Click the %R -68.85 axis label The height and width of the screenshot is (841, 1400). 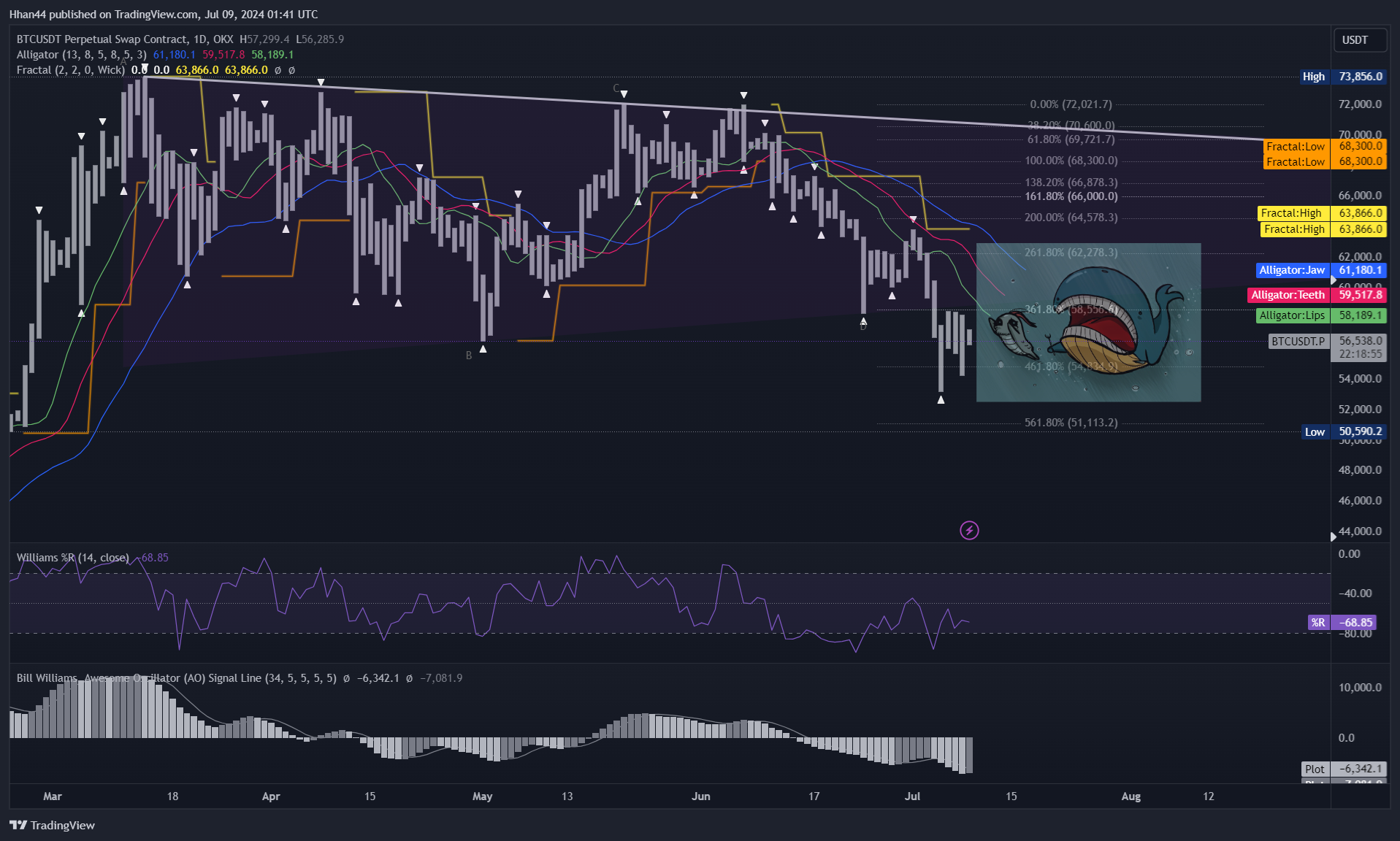coord(1342,623)
